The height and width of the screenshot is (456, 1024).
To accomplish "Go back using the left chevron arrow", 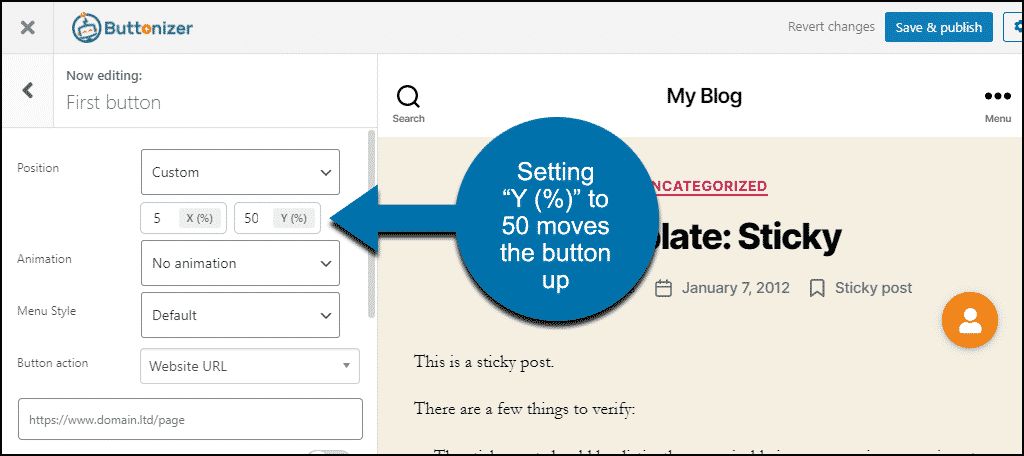I will coord(27,91).
